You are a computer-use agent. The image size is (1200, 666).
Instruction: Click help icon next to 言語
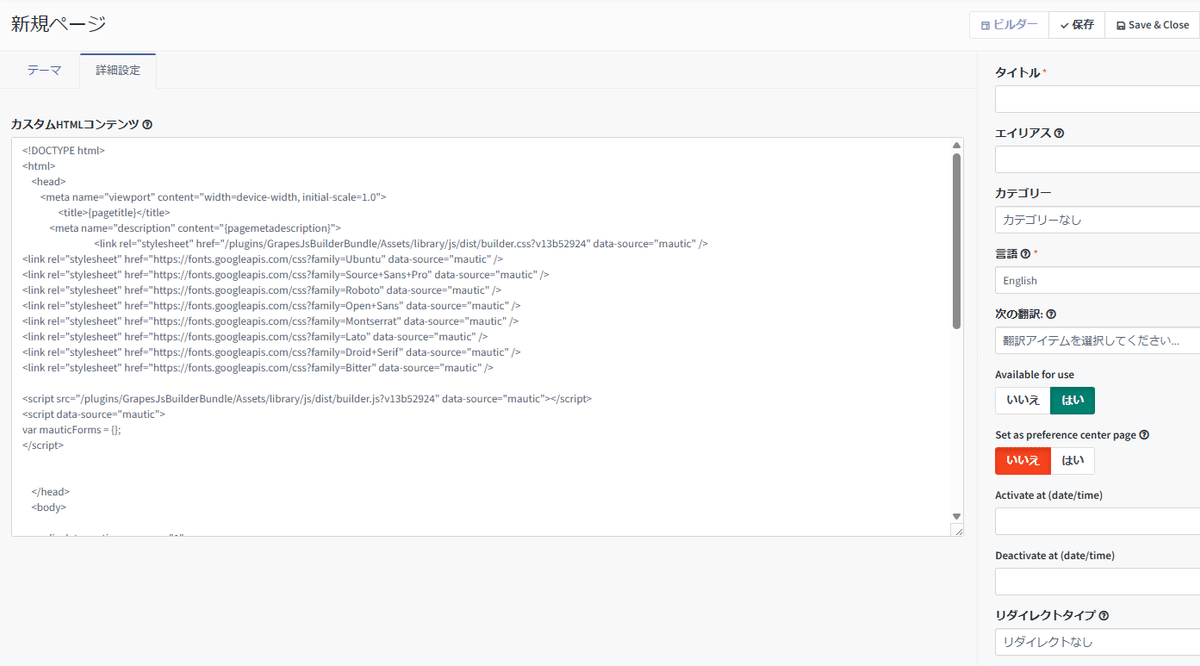click(x=1025, y=254)
